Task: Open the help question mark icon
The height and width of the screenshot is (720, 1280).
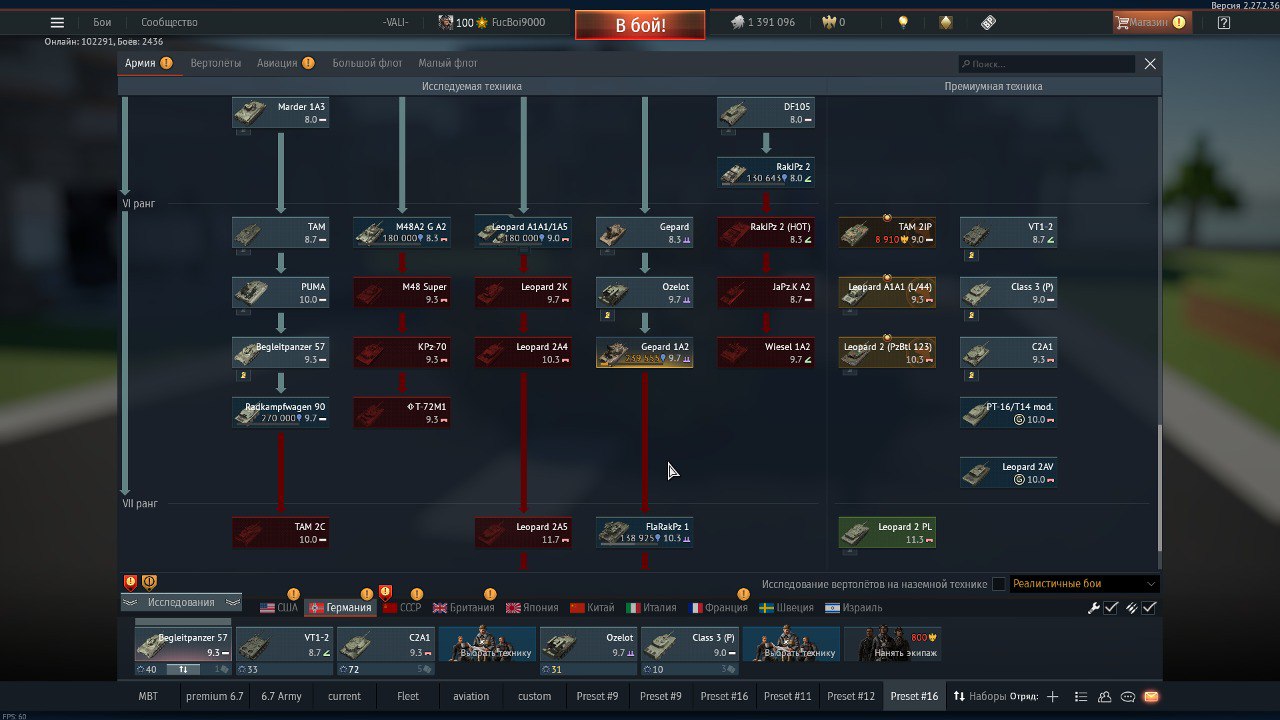Action: (1224, 22)
